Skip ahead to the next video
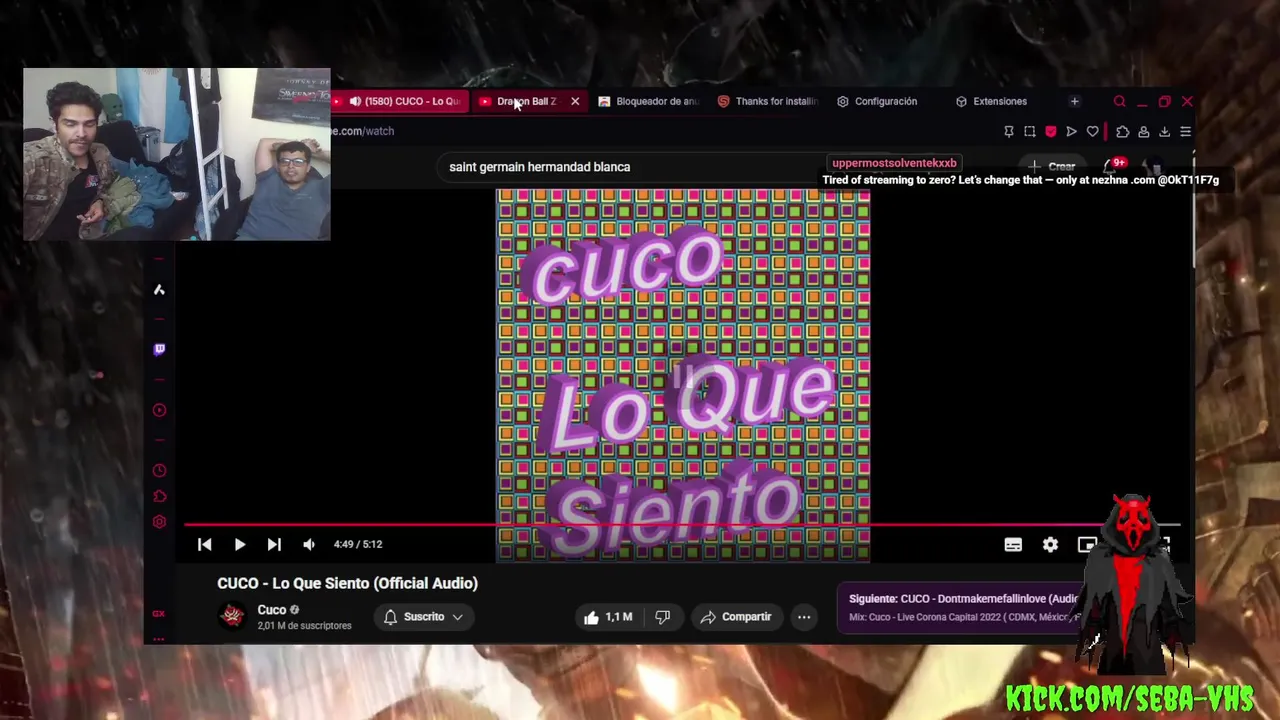The height and width of the screenshot is (720, 1280). click(x=274, y=544)
